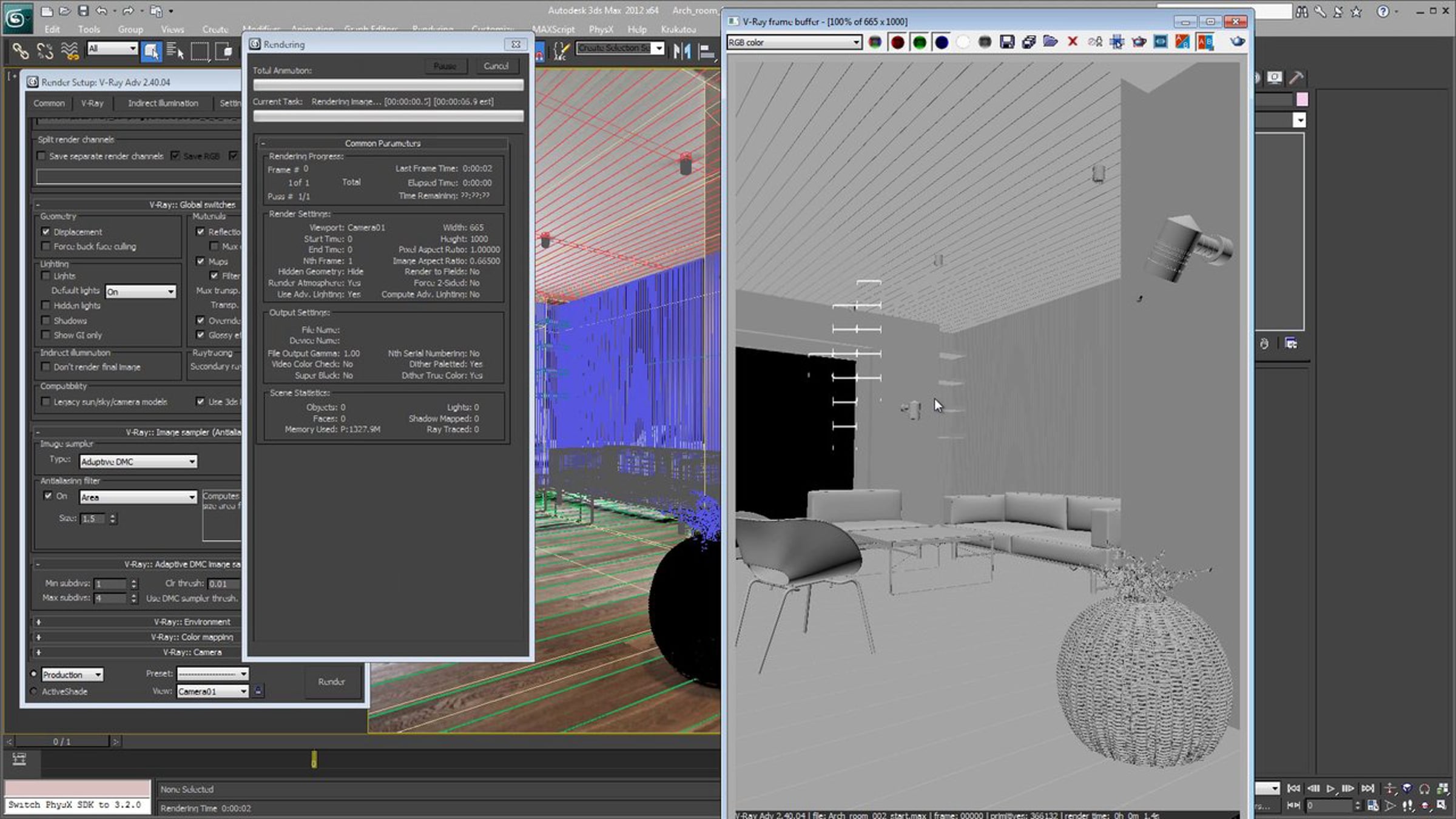Open the Preset dropdown in Render Setup
This screenshot has height=819, width=1456.
point(213,674)
